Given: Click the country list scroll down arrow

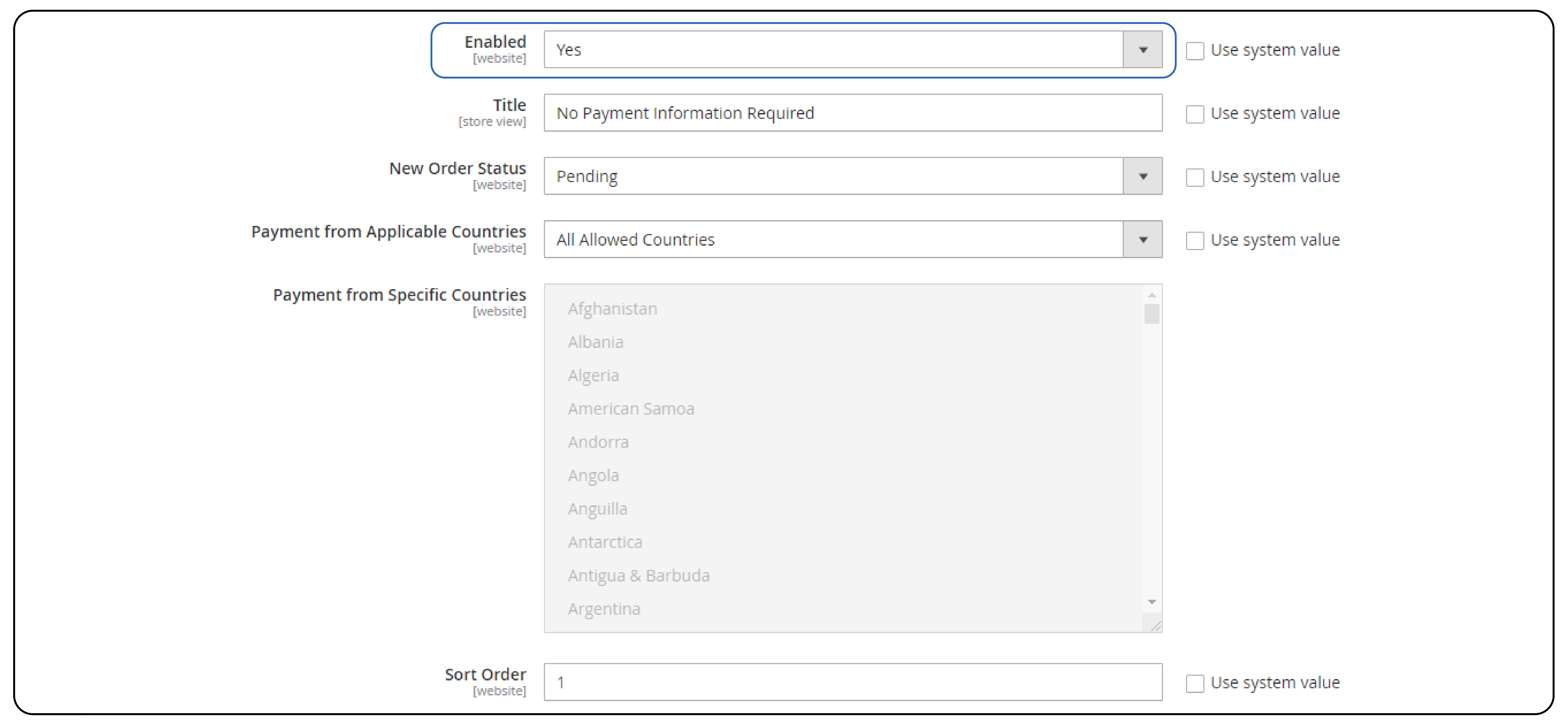Looking at the screenshot, I should (x=1152, y=602).
